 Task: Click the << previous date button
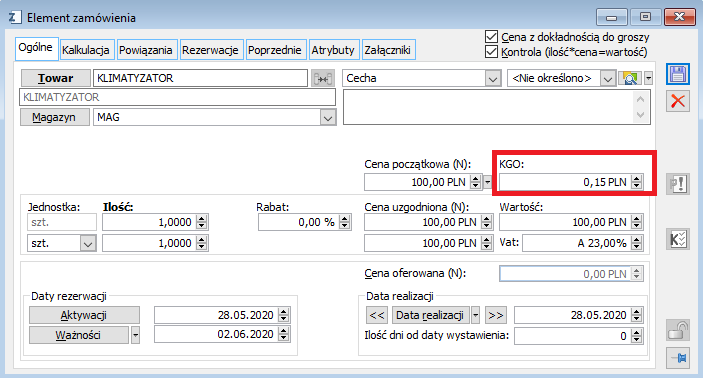377,315
